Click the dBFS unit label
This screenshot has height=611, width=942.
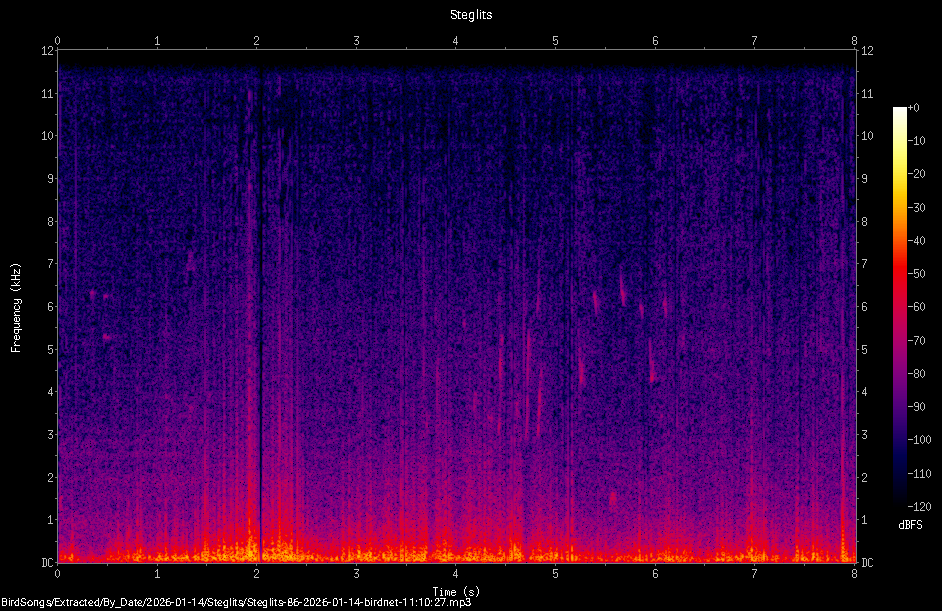910,525
